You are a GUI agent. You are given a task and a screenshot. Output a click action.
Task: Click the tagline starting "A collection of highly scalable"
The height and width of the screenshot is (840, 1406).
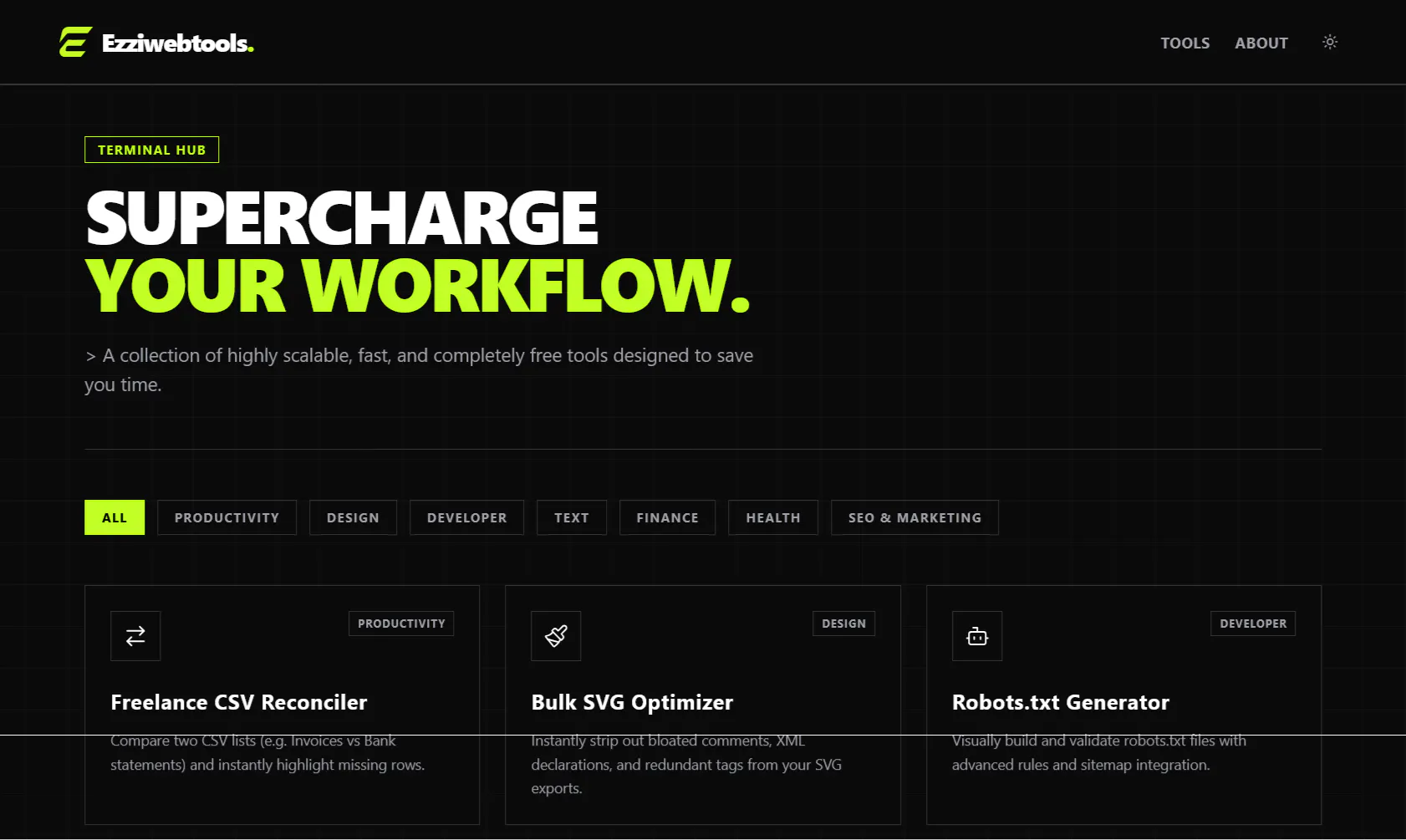click(419, 370)
